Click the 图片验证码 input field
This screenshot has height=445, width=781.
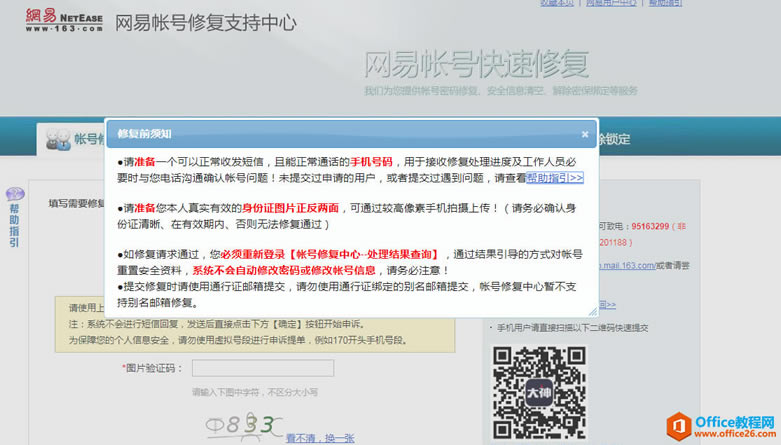[263, 368]
